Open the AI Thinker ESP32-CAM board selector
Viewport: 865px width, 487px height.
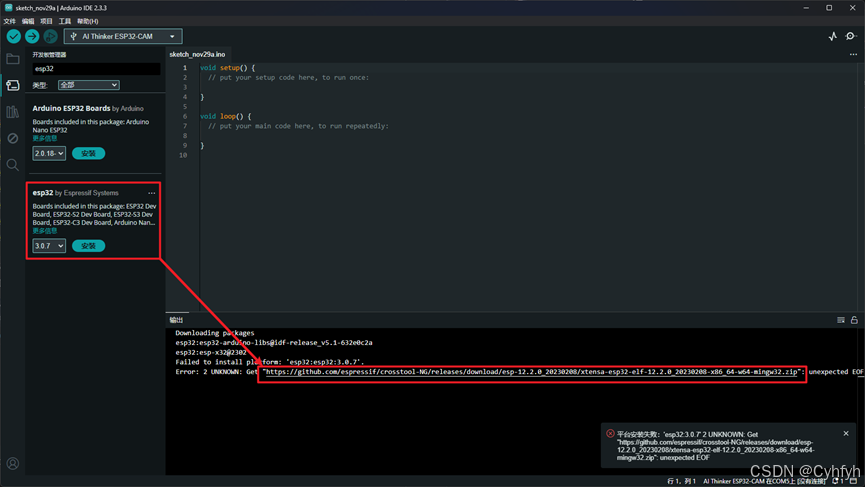(123, 36)
